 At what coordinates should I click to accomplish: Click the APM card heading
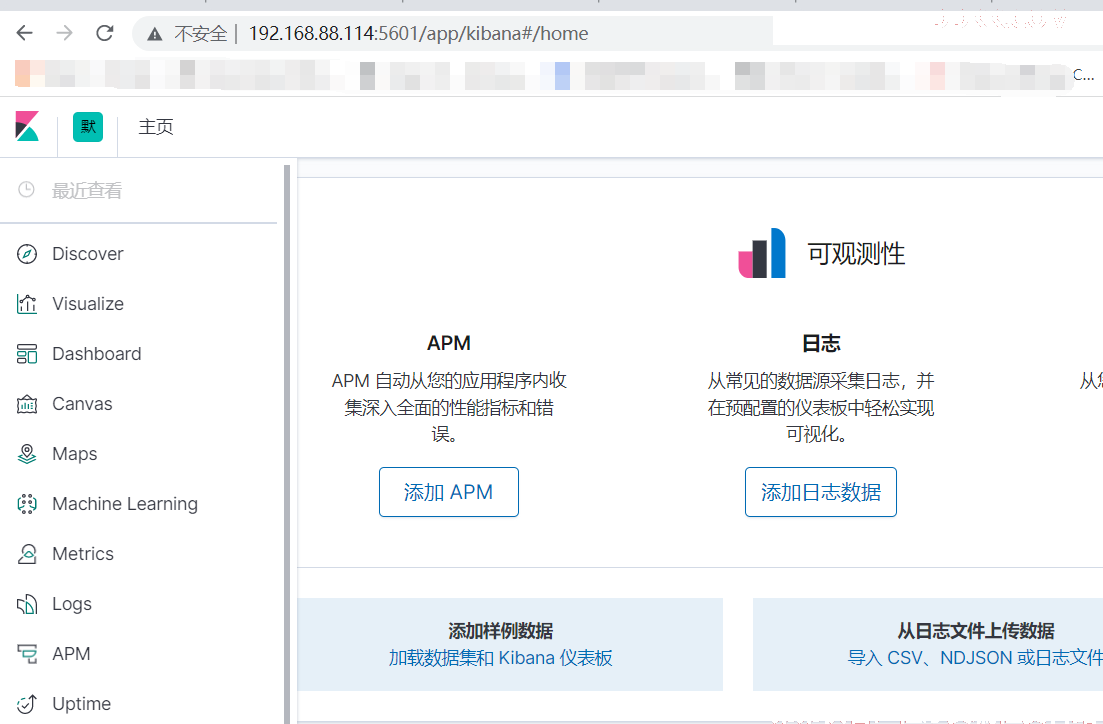449,343
